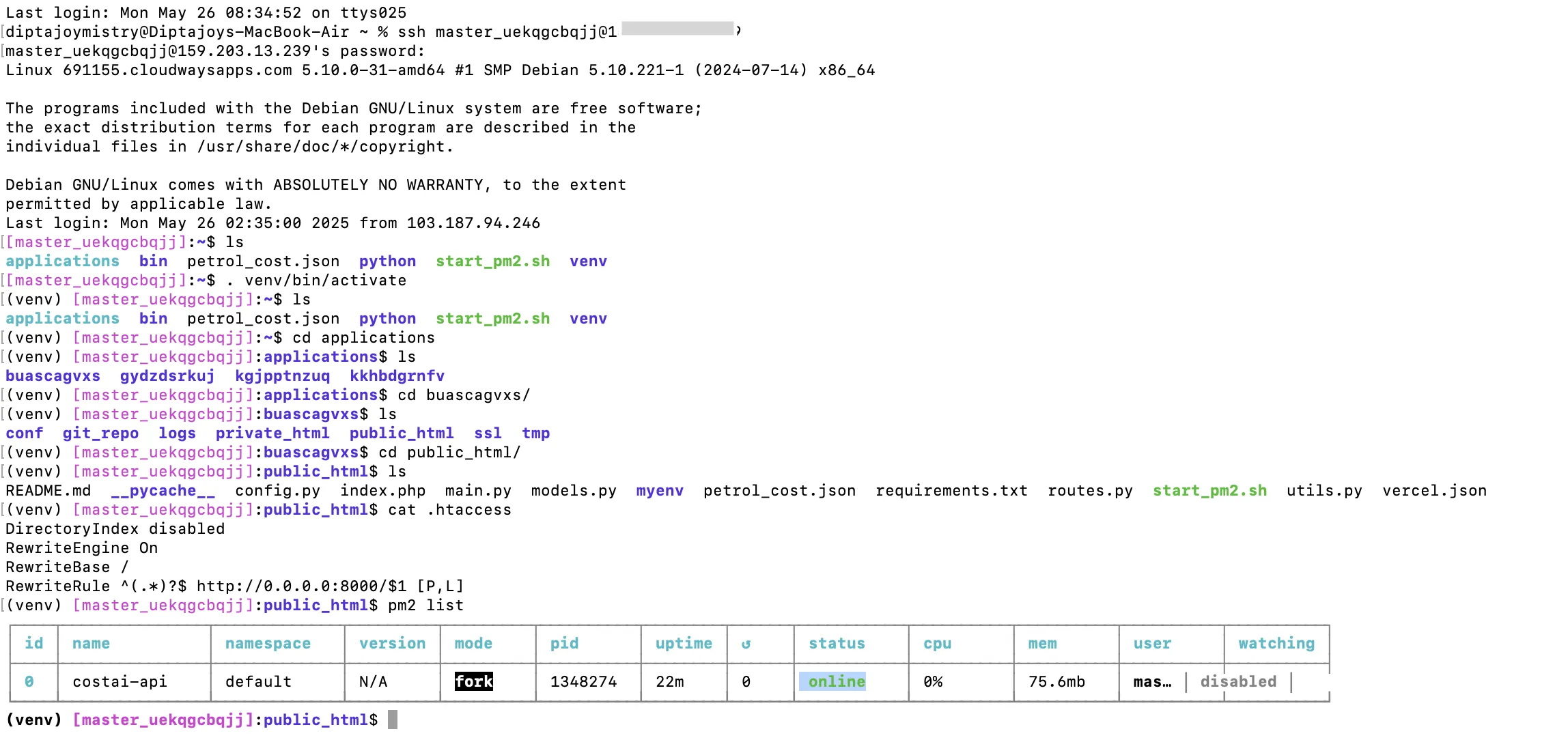
Task: Click the 'cat .htaccess' command
Action: click(x=449, y=510)
